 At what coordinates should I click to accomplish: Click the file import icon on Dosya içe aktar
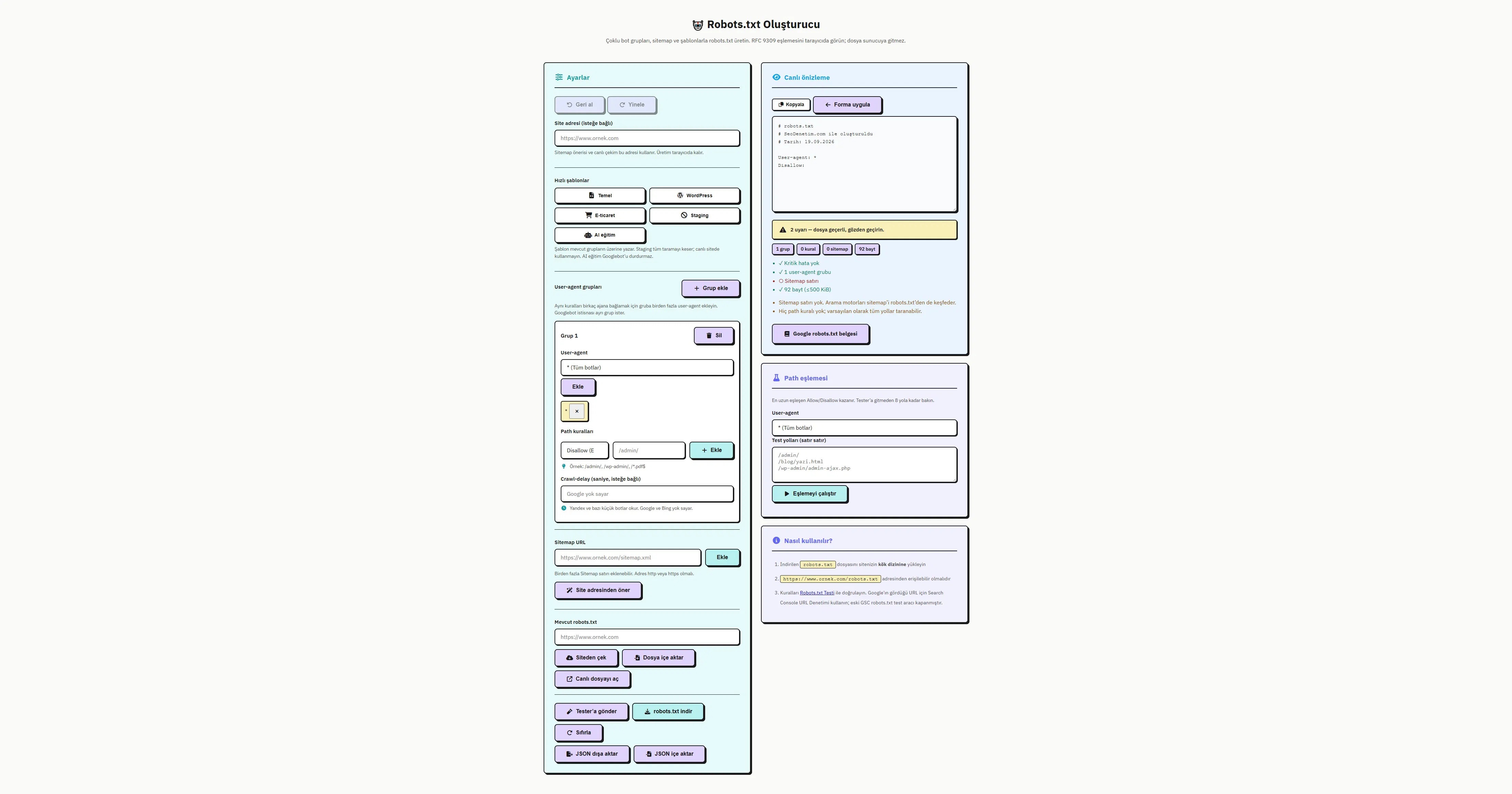click(x=637, y=658)
